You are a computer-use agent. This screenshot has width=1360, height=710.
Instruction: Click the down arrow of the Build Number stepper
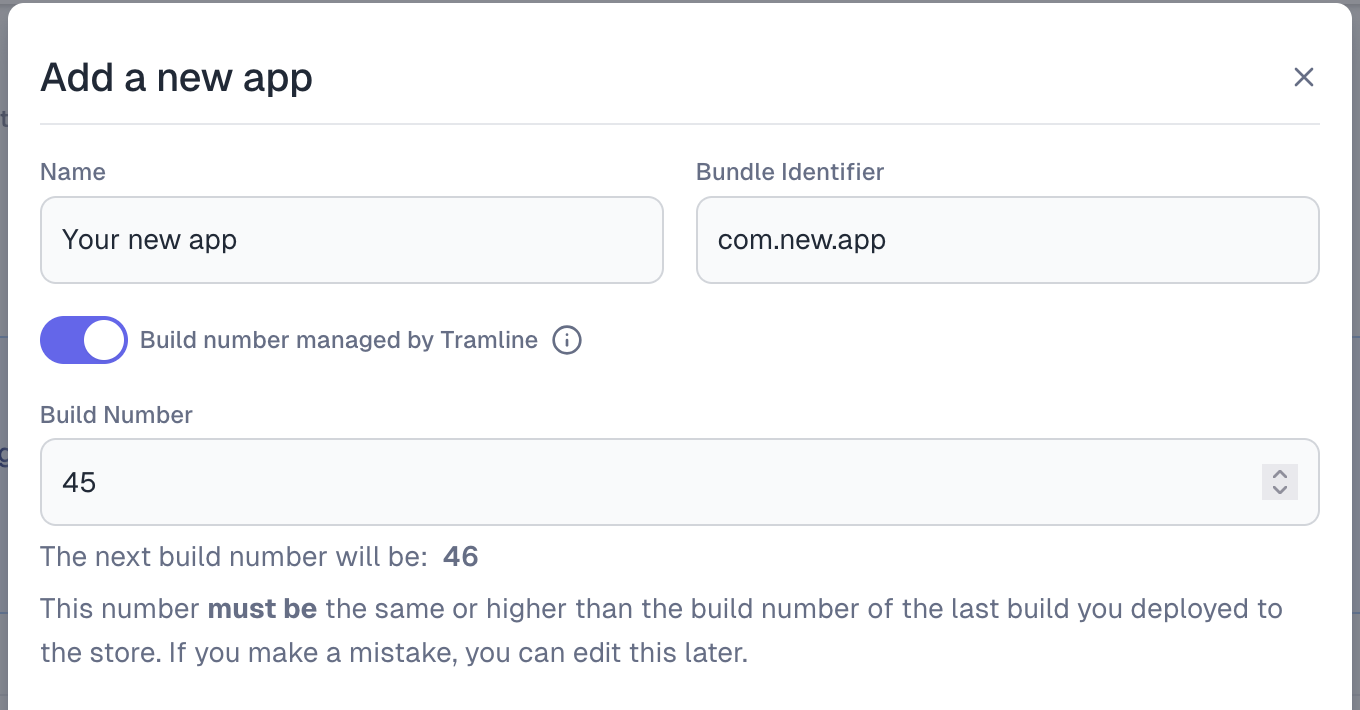pyautogui.click(x=1279, y=489)
